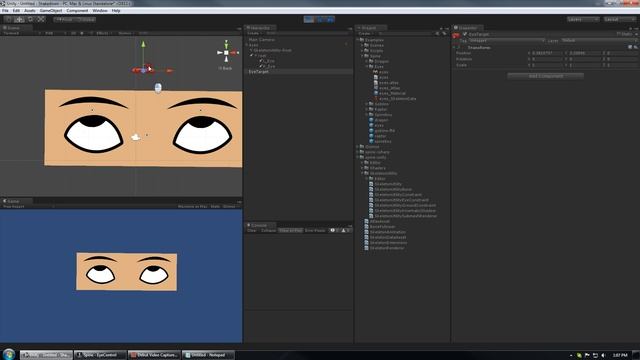Click the scene orientation gizmo center cube
Viewport: 640px width, 360px height.
226,53
